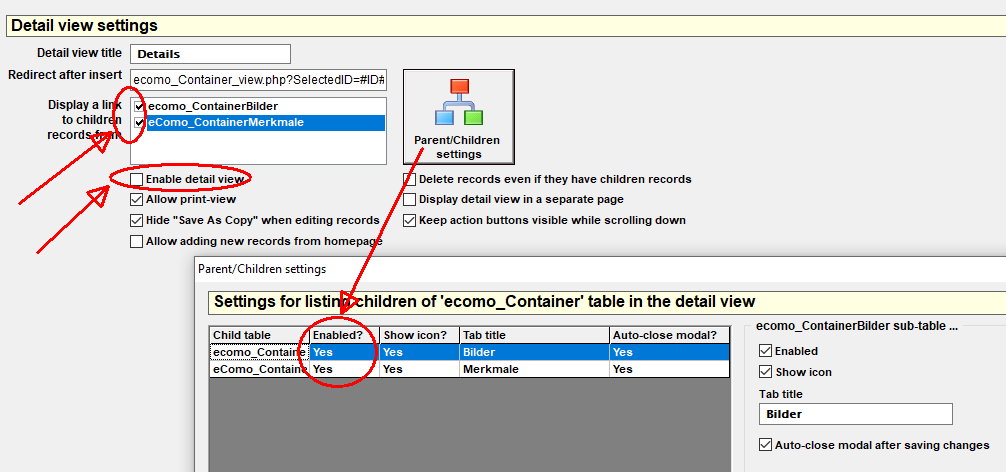Click Show icon? Yes cell in Merkmale row
Image resolution: width=1006 pixels, height=472 pixels.
click(419, 369)
